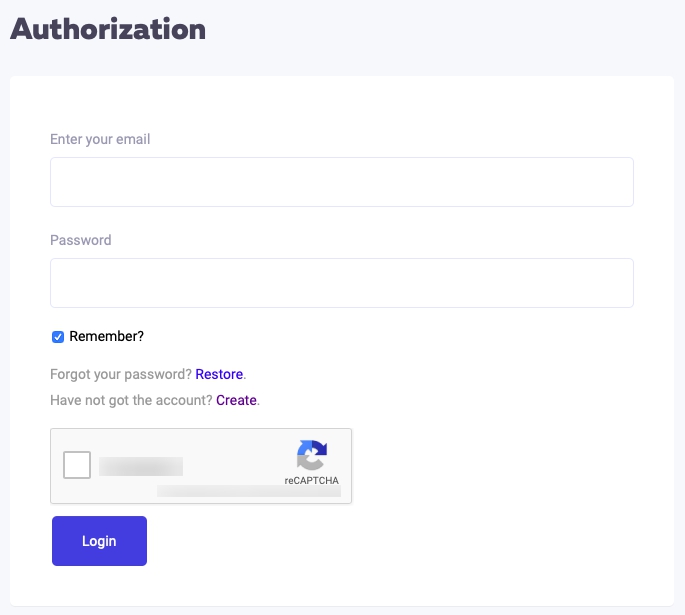Click blurred privacy bar in reCAPTCHA widget

pyautogui.click(x=249, y=491)
